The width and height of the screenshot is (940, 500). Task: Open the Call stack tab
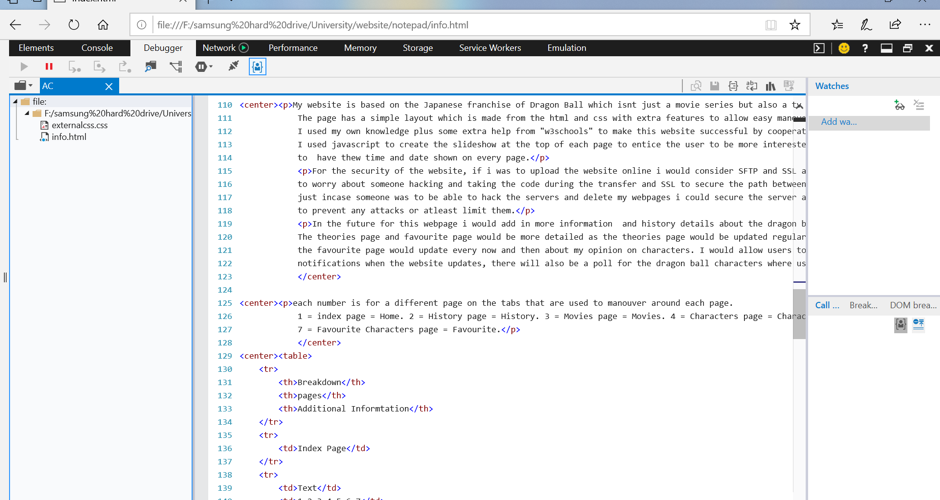tap(827, 305)
